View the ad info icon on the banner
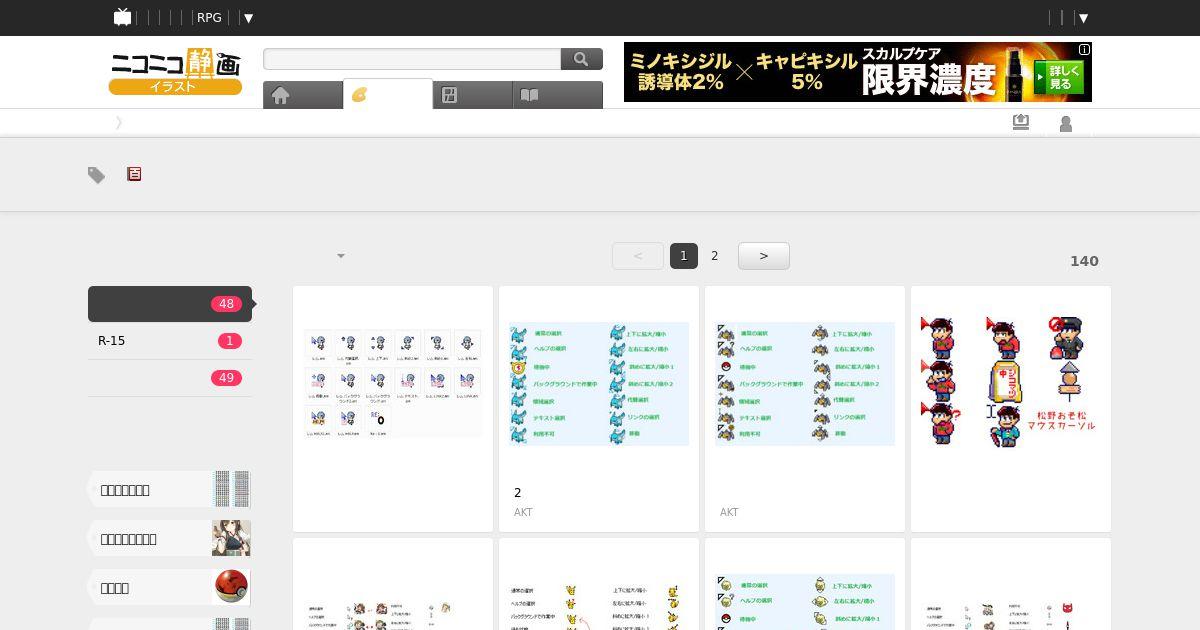Viewport: 1200px width, 630px height. pos(1084,49)
